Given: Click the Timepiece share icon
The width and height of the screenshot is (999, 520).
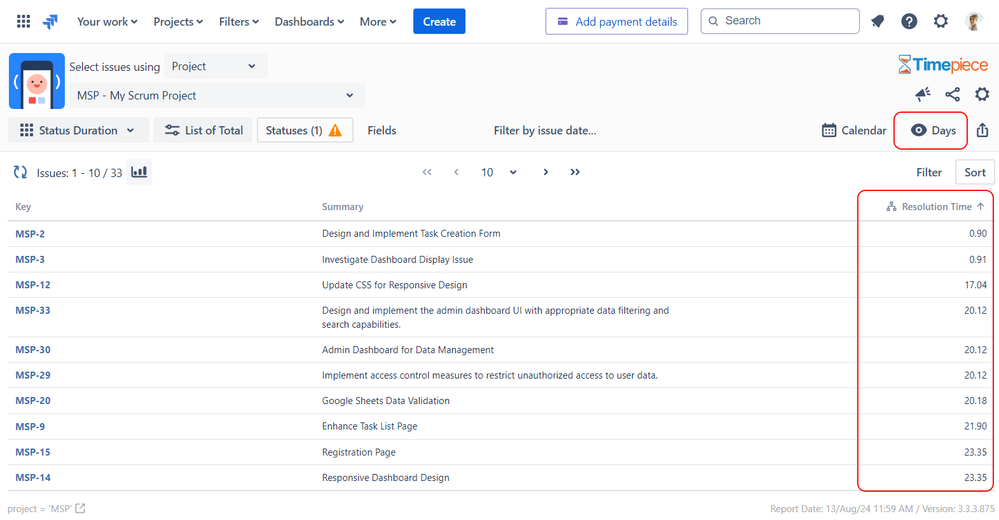Looking at the screenshot, I should point(952,95).
